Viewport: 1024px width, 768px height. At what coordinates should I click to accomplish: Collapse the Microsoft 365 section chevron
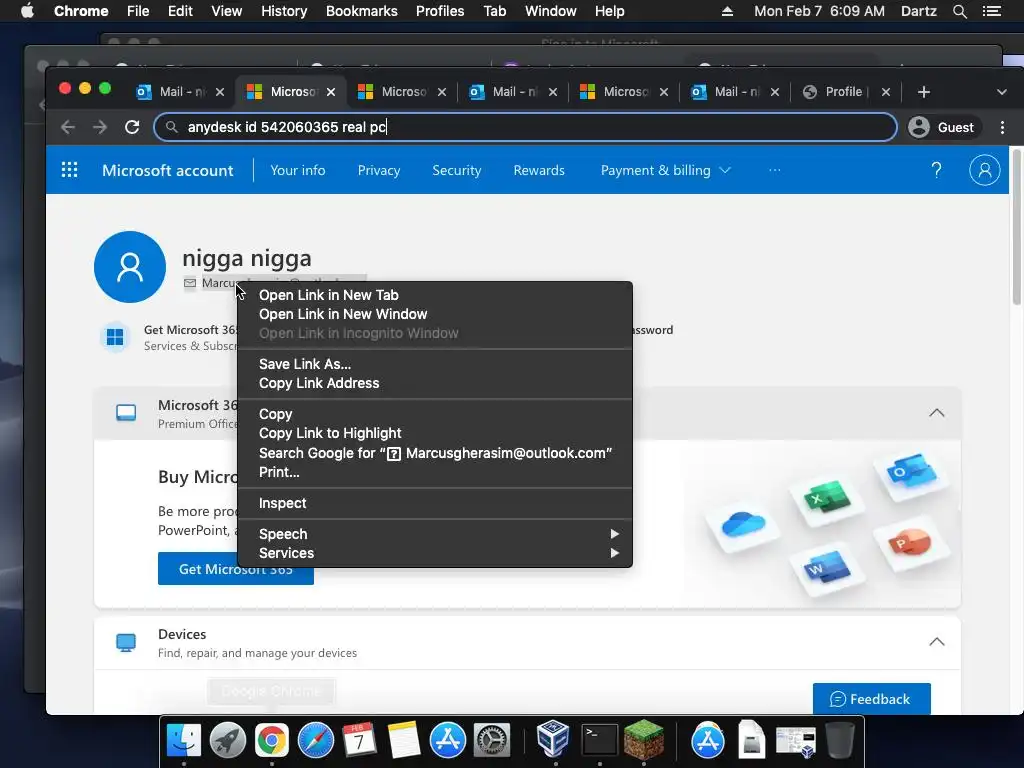936,413
